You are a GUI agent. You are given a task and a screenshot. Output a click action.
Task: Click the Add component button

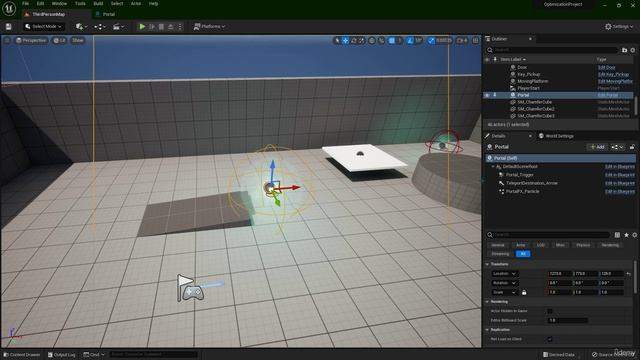click(598, 147)
